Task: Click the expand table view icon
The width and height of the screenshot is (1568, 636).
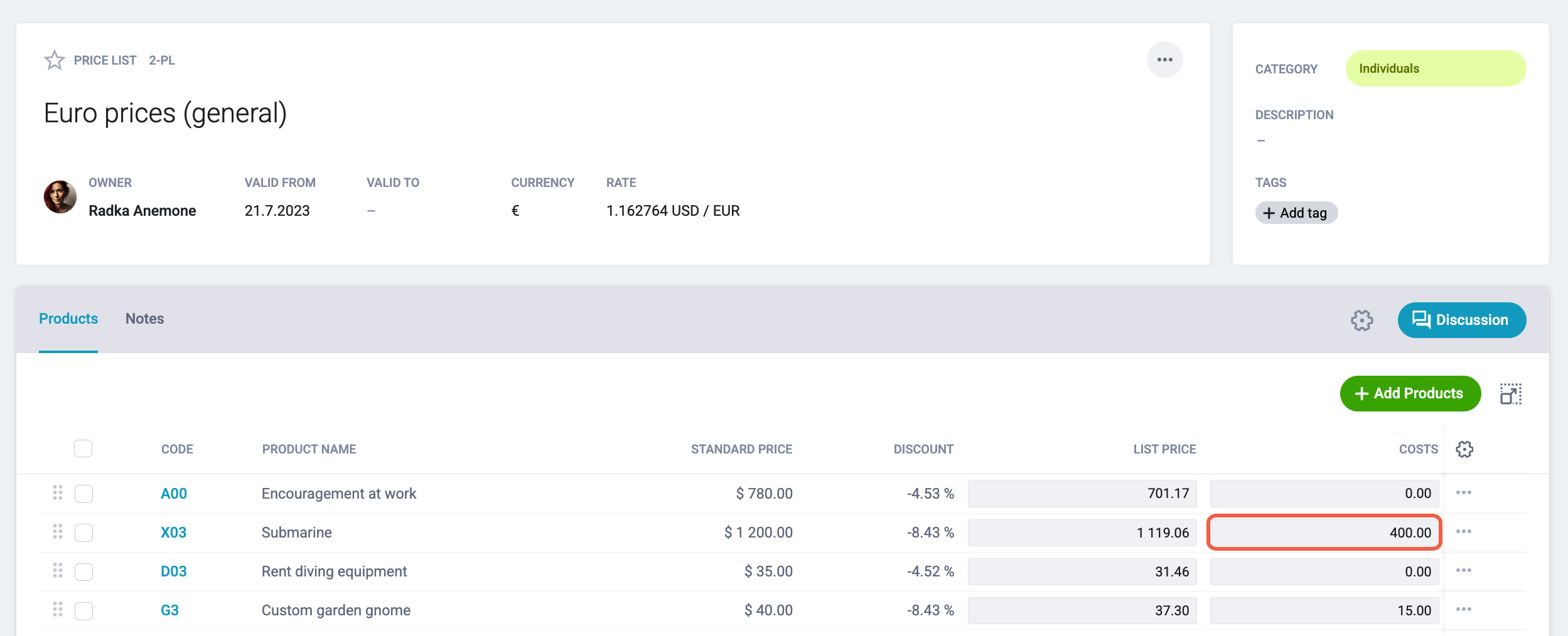Action: click(x=1511, y=394)
